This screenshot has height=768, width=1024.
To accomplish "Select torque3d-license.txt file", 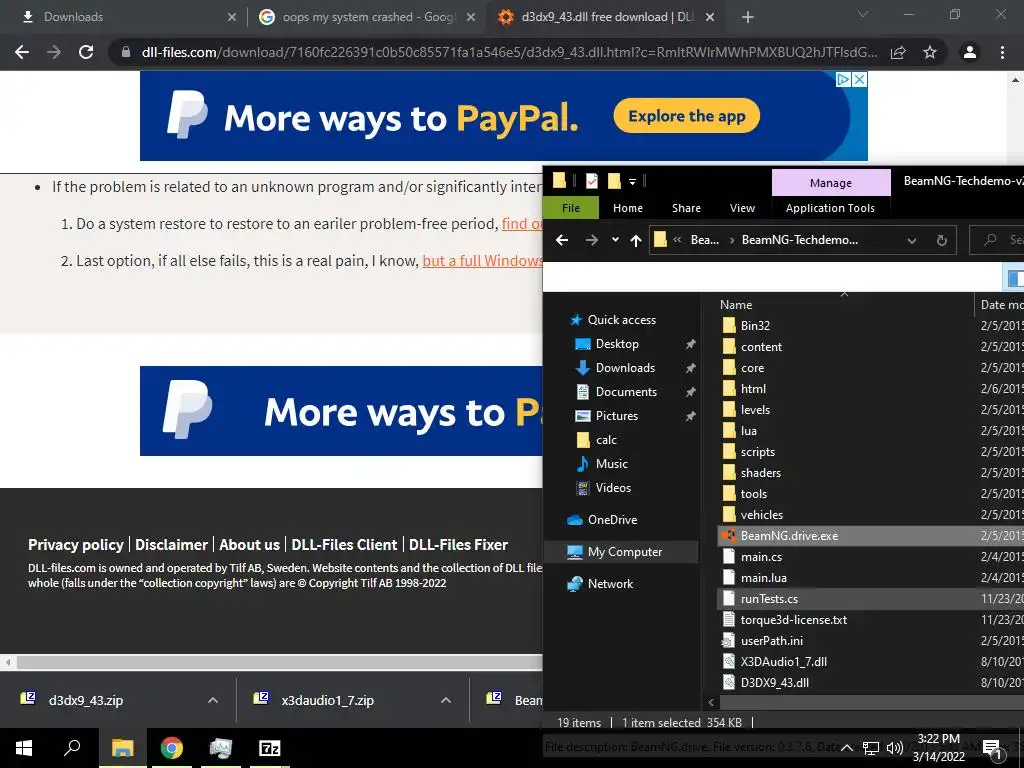I will tap(793, 620).
